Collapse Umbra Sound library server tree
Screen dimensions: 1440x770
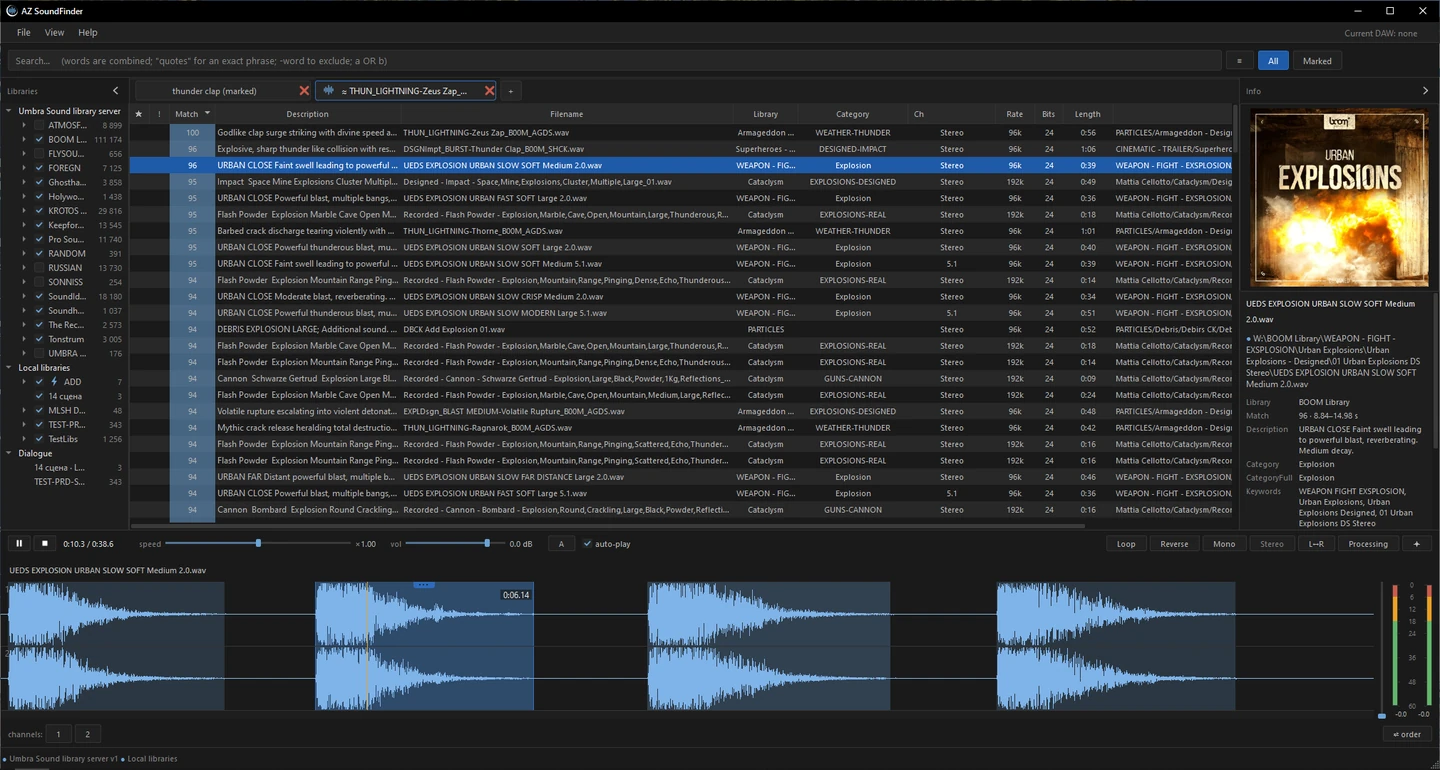coord(9,111)
